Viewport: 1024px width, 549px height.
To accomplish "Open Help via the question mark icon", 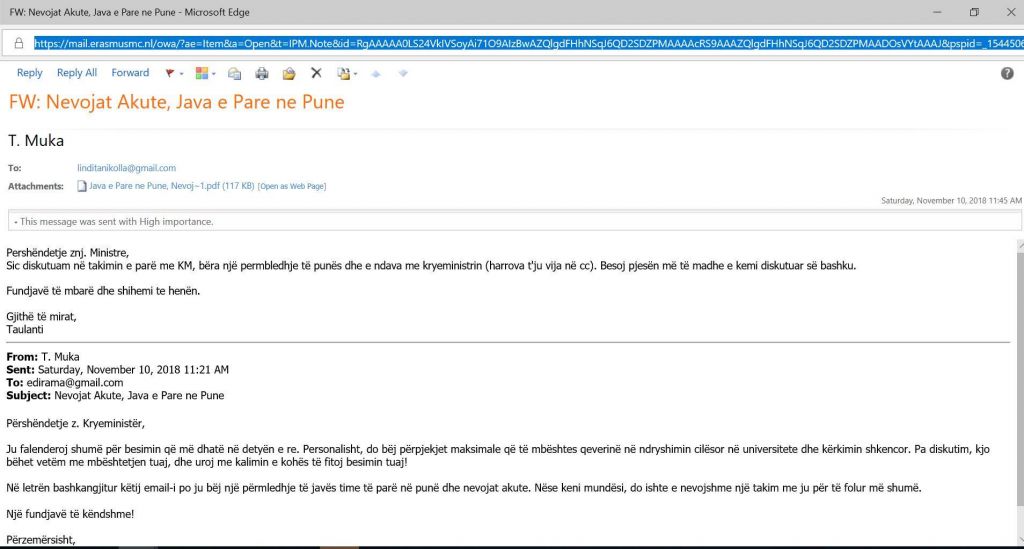I will point(1007,73).
